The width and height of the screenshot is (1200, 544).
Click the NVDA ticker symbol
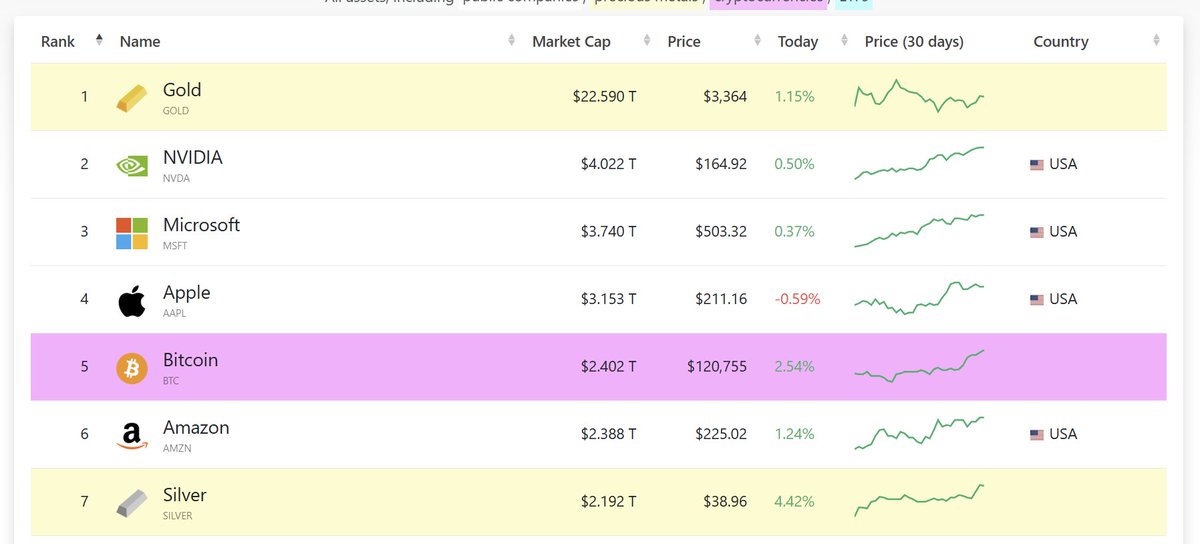pos(176,178)
